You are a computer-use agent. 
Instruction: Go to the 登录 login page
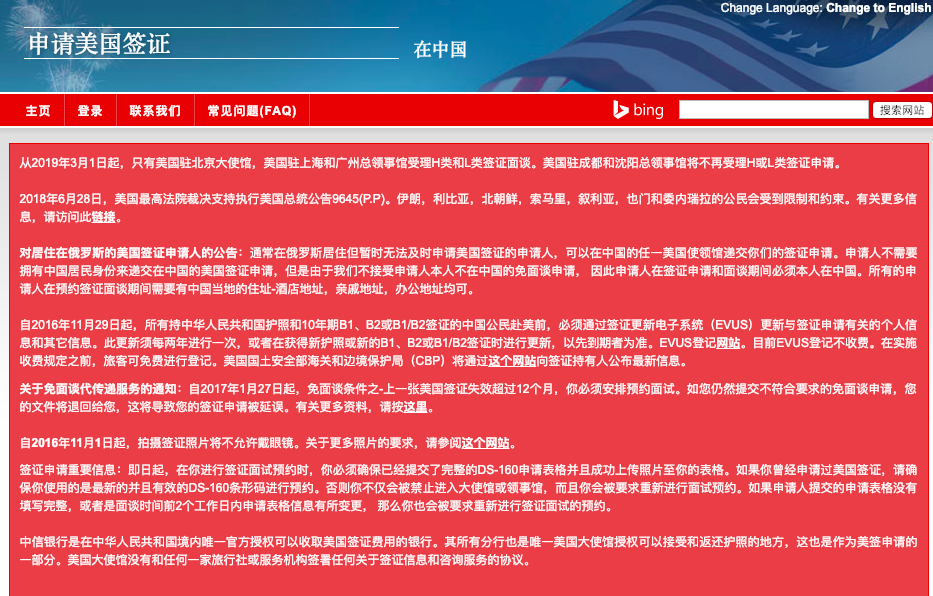tap(90, 111)
